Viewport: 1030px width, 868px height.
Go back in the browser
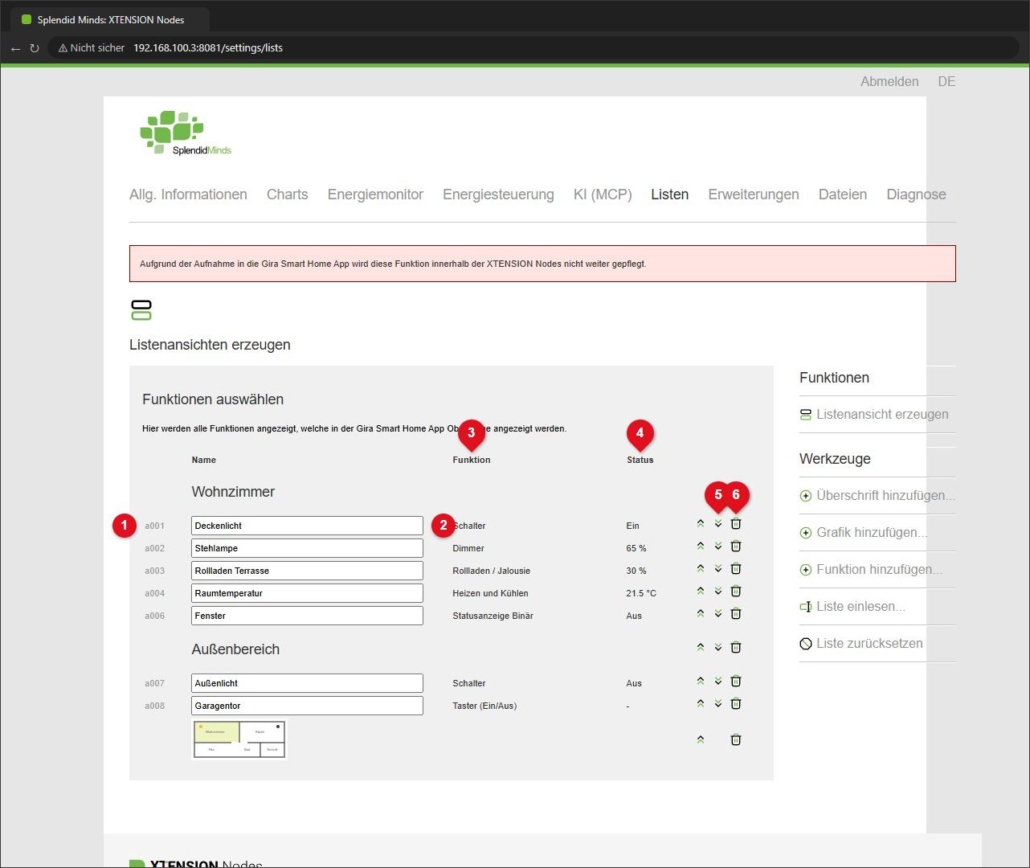[16, 48]
